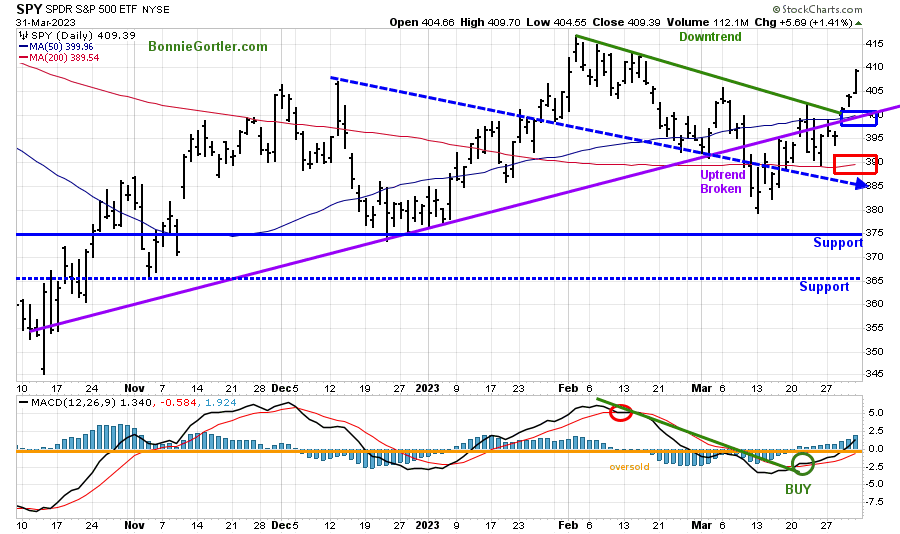Click the green BUY label in MACD panel
The width and height of the screenshot is (900, 534).
(798, 489)
